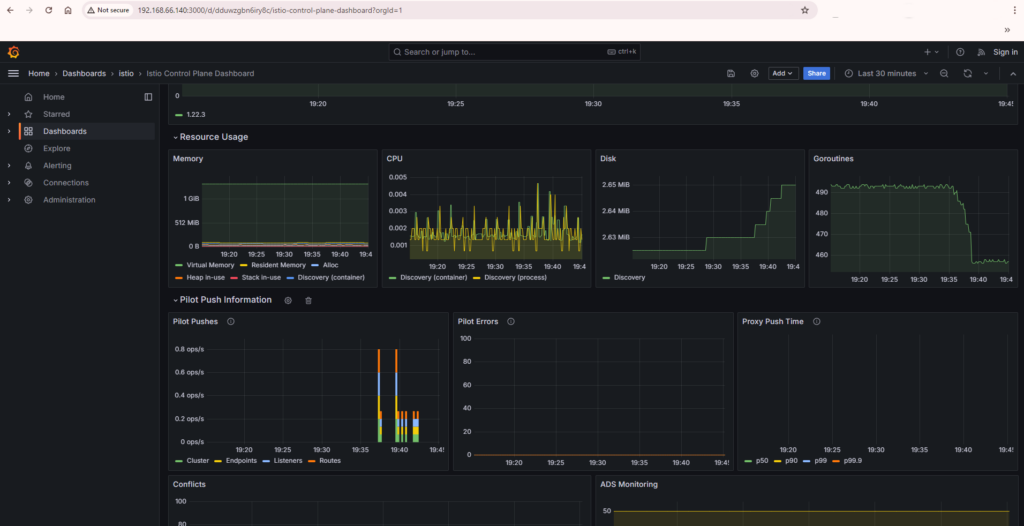Click the Search or jump to field

515,52
